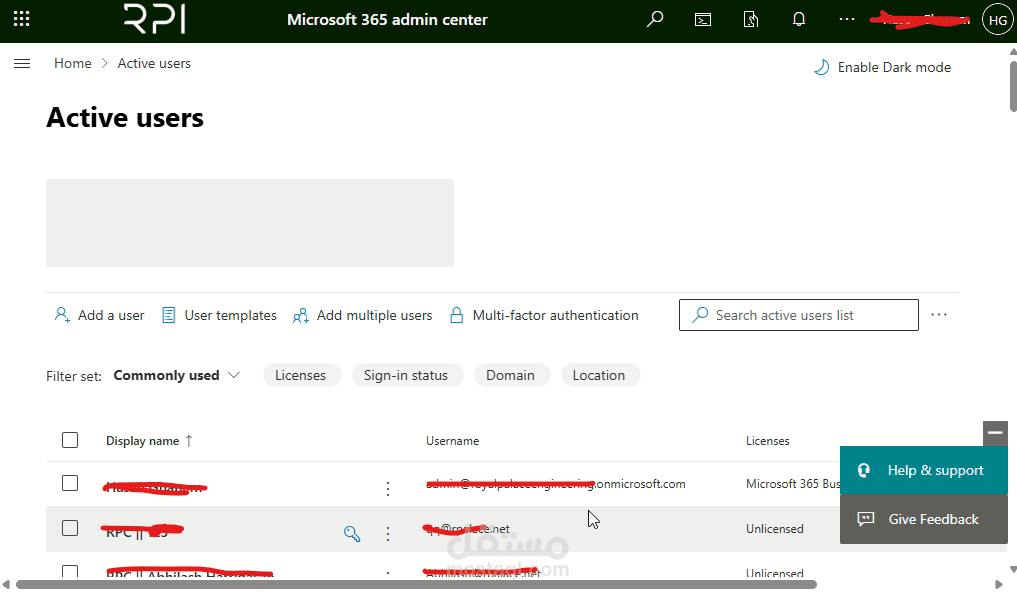Open the Licenses filter
The width and height of the screenshot is (1017, 592).
302,375
